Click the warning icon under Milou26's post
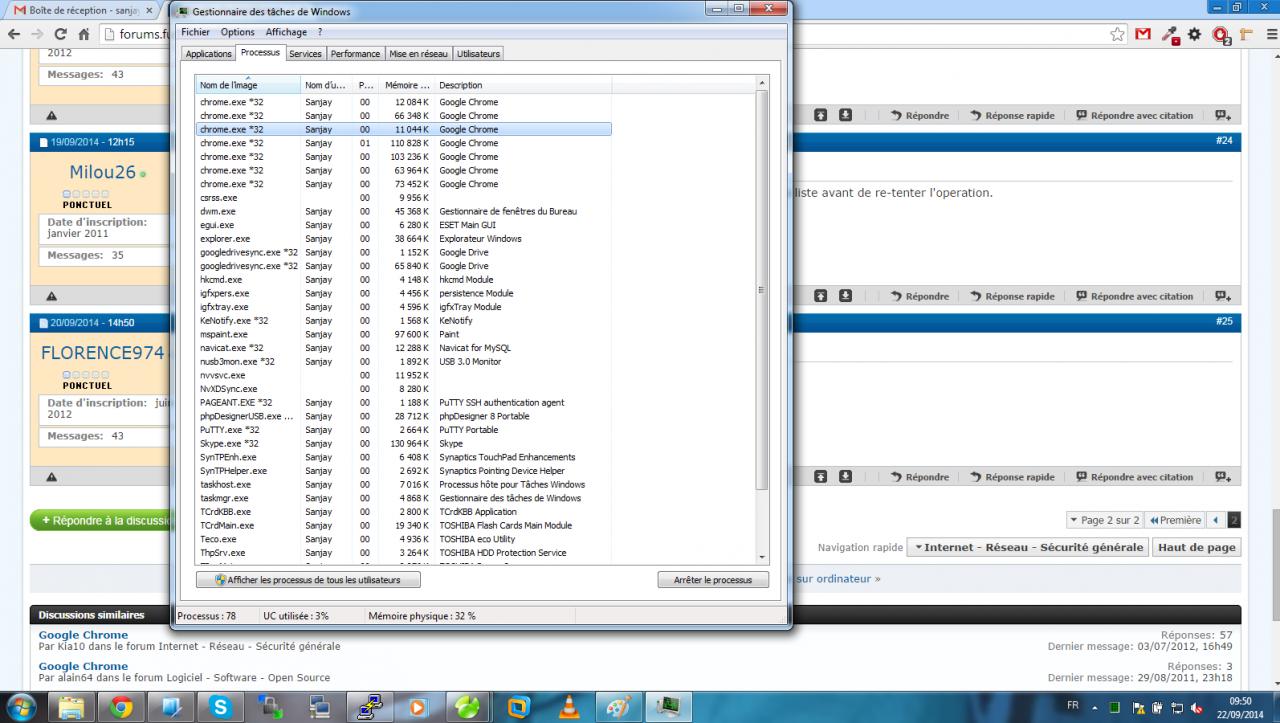The height and width of the screenshot is (723, 1280). coord(51,296)
